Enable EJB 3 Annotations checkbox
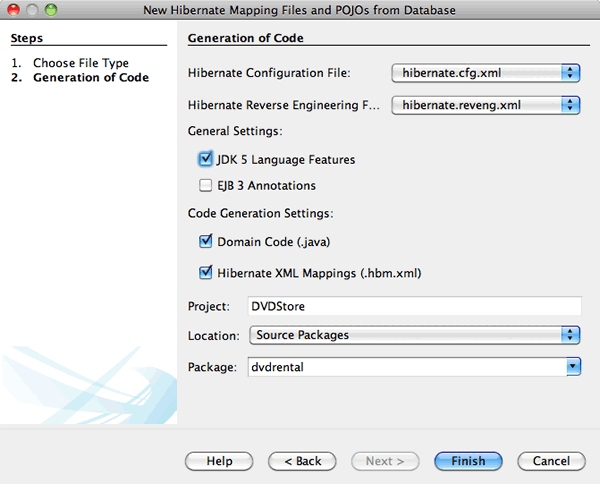 [206, 185]
